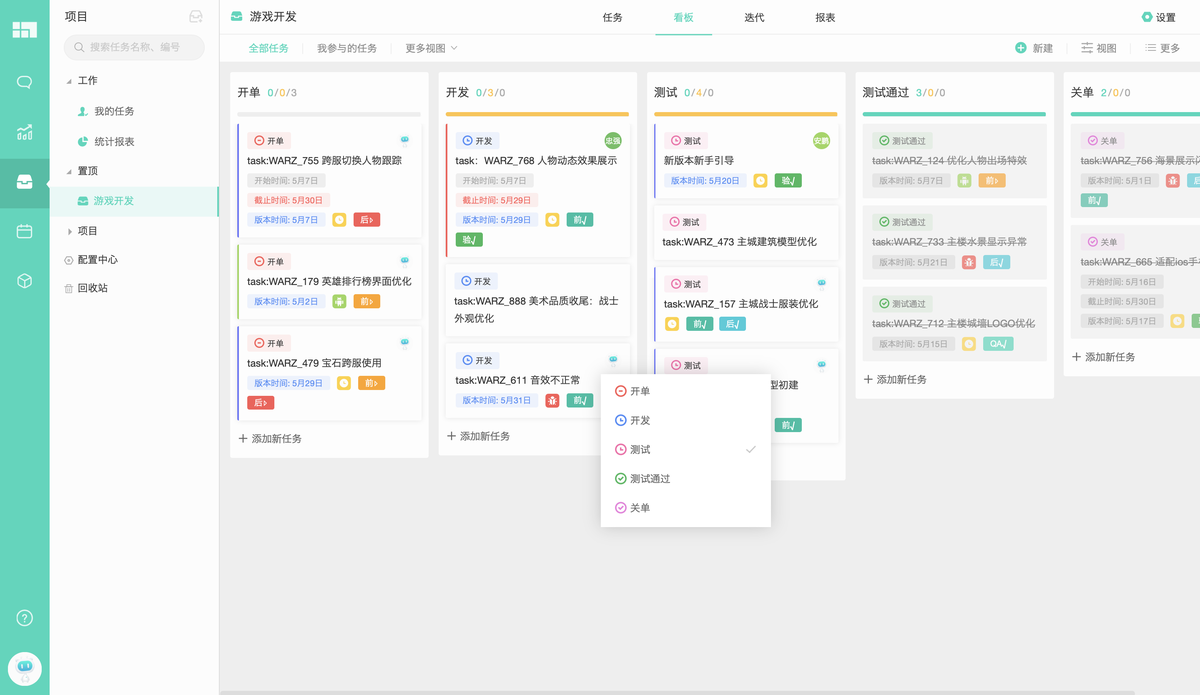Switch to the 报表 tab
The image size is (1200, 695).
click(x=825, y=18)
